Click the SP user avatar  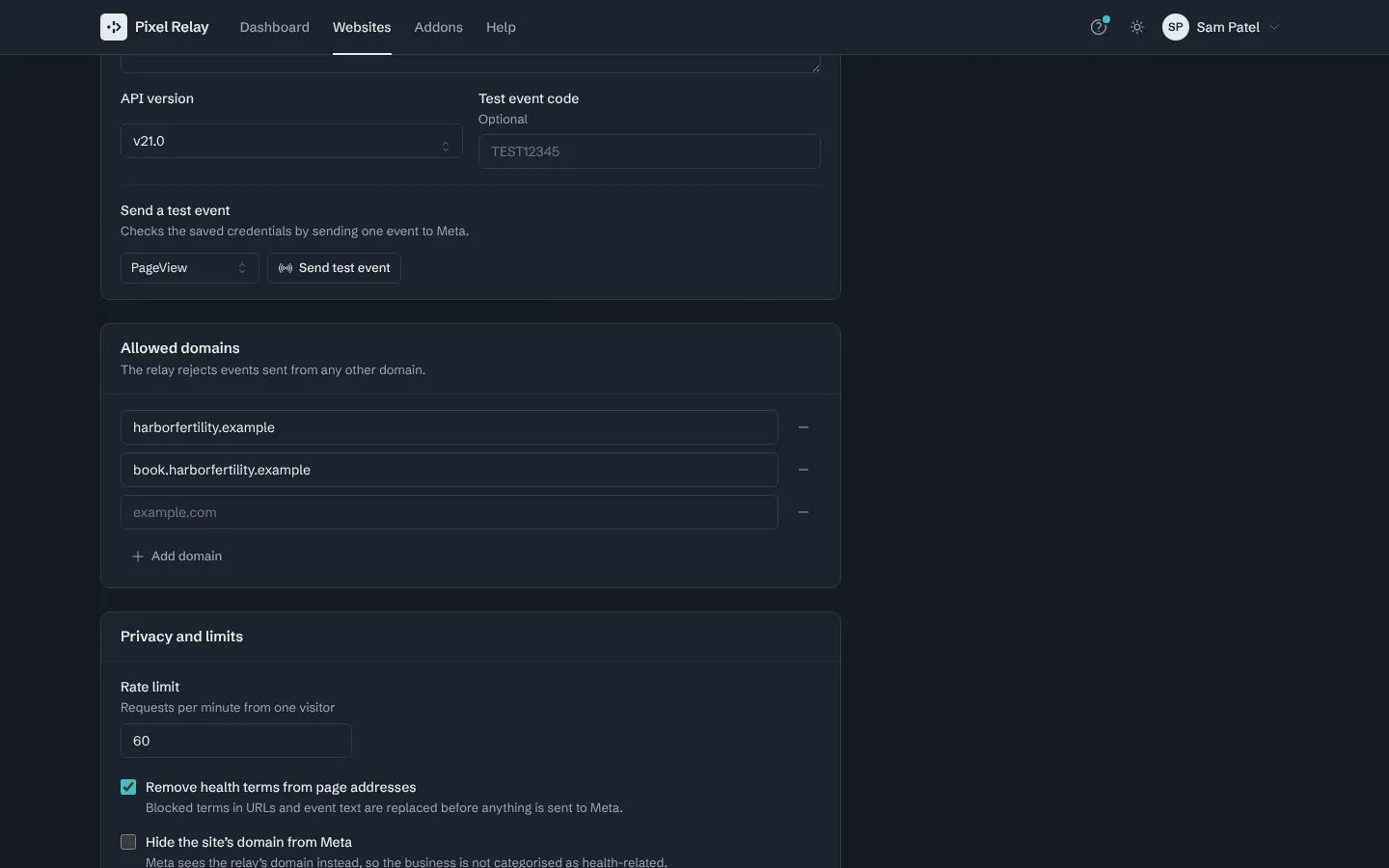click(1176, 27)
